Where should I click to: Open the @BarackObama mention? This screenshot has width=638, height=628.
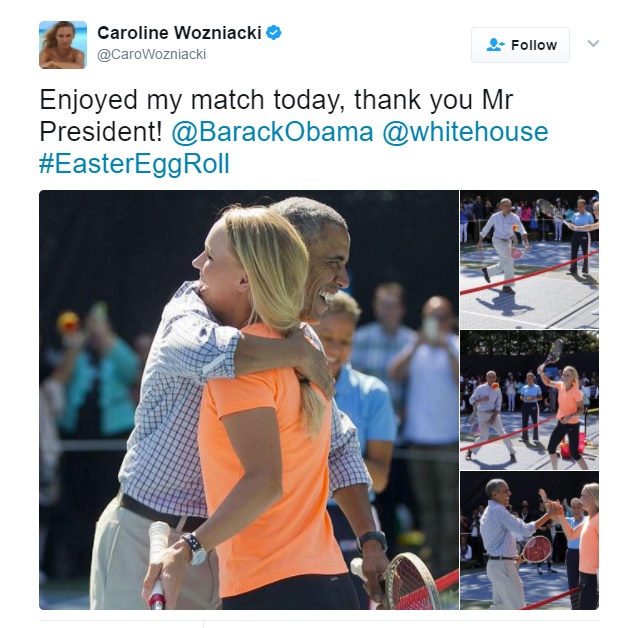[272, 132]
